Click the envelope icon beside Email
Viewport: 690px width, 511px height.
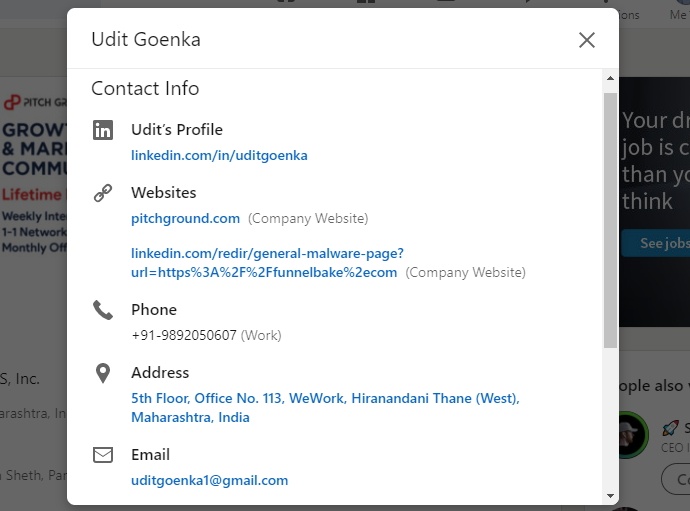103,455
